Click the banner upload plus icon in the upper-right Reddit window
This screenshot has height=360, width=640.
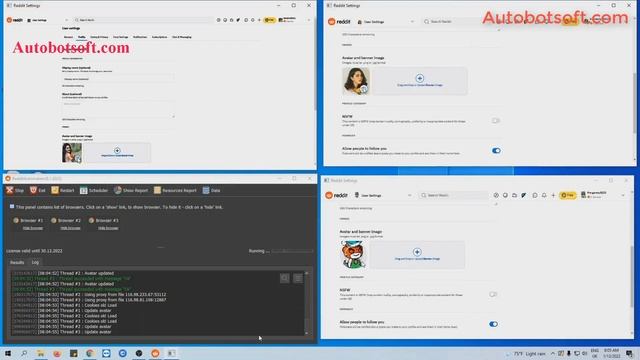click(419, 78)
